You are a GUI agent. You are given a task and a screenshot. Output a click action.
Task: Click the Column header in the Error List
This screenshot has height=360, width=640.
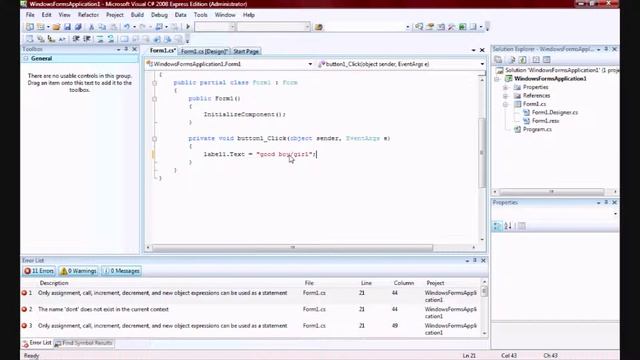pos(404,283)
